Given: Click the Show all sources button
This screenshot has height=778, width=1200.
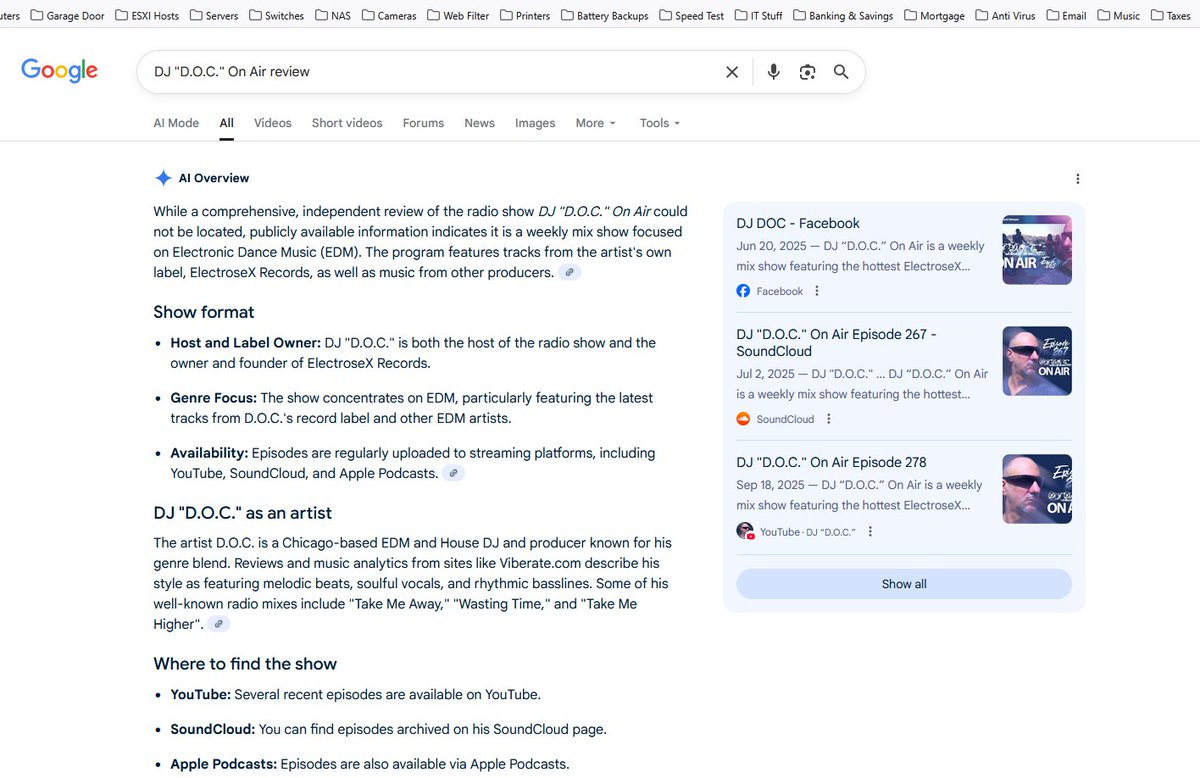Looking at the screenshot, I should pyautogui.click(x=904, y=584).
